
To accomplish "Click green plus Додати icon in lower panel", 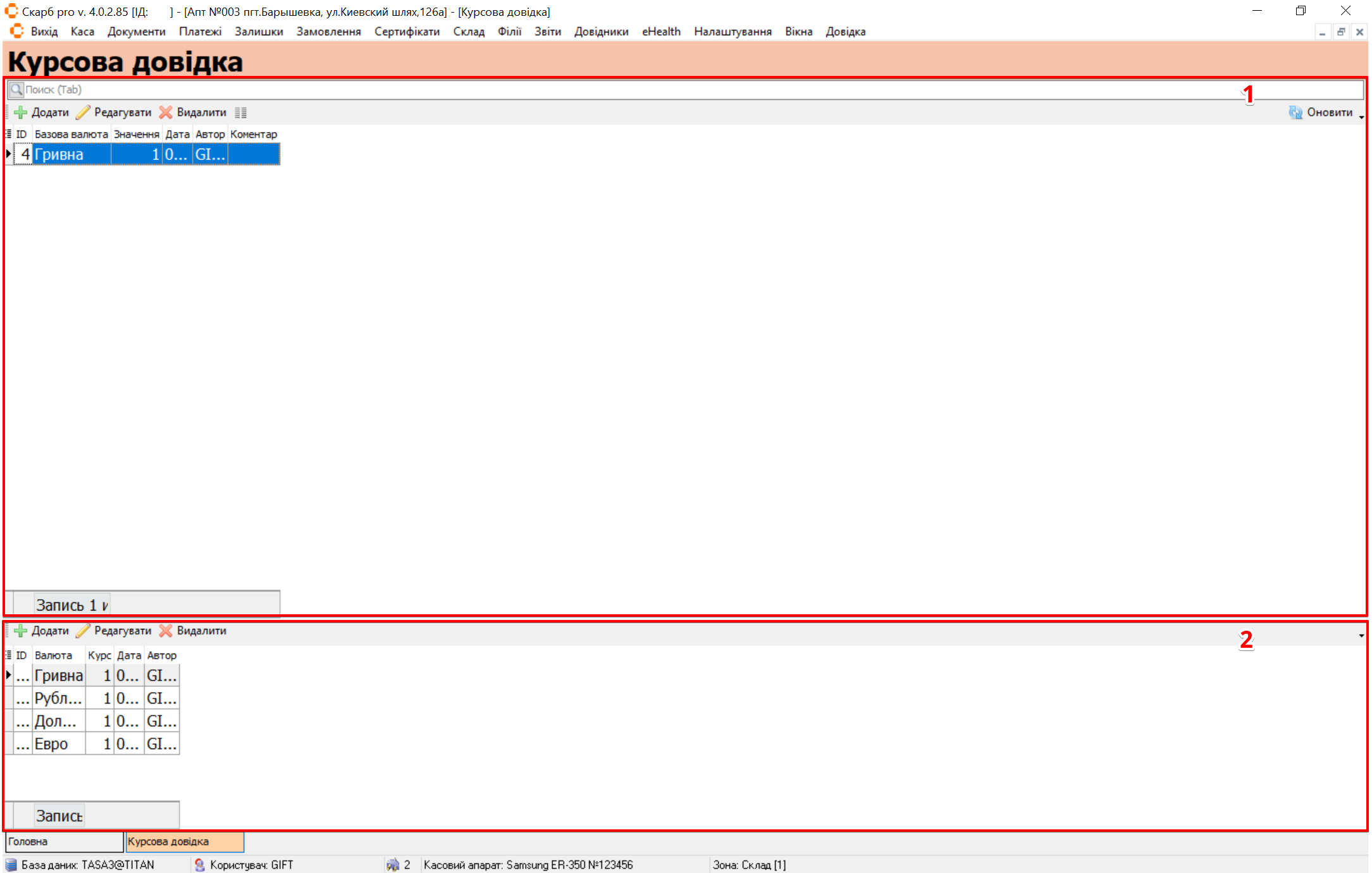I will click(x=20, y=631).
